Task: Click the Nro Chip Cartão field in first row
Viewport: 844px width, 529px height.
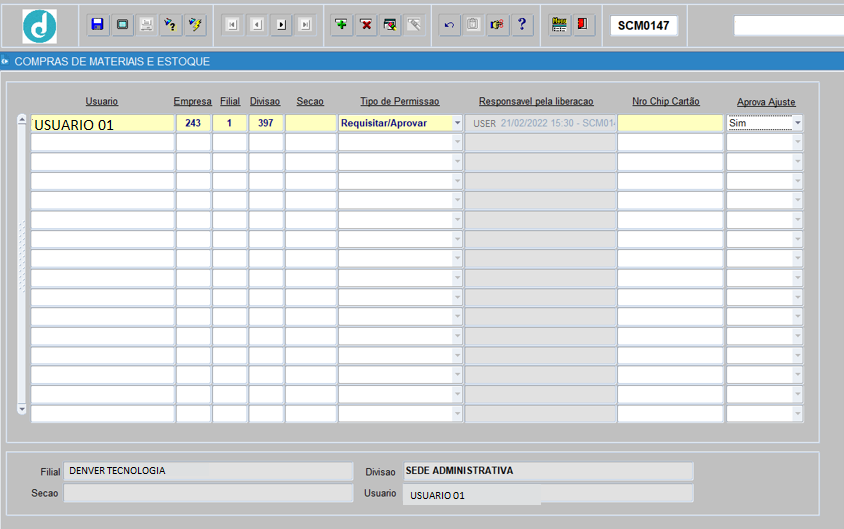Action: pyautogui.click(x=669, y=123)
